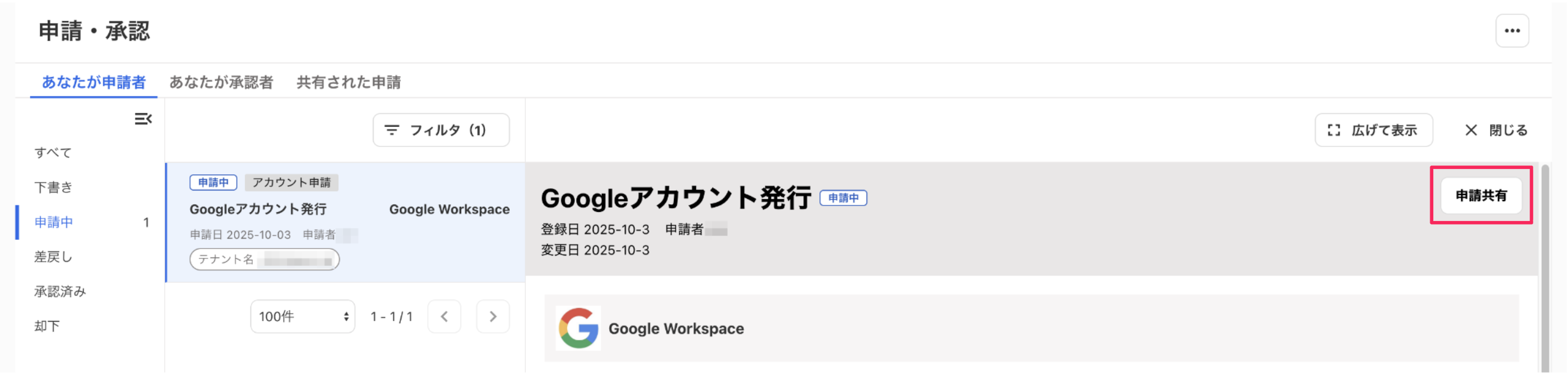
Task: Select 下書き in the status sidebar
Action: (53, 187)
